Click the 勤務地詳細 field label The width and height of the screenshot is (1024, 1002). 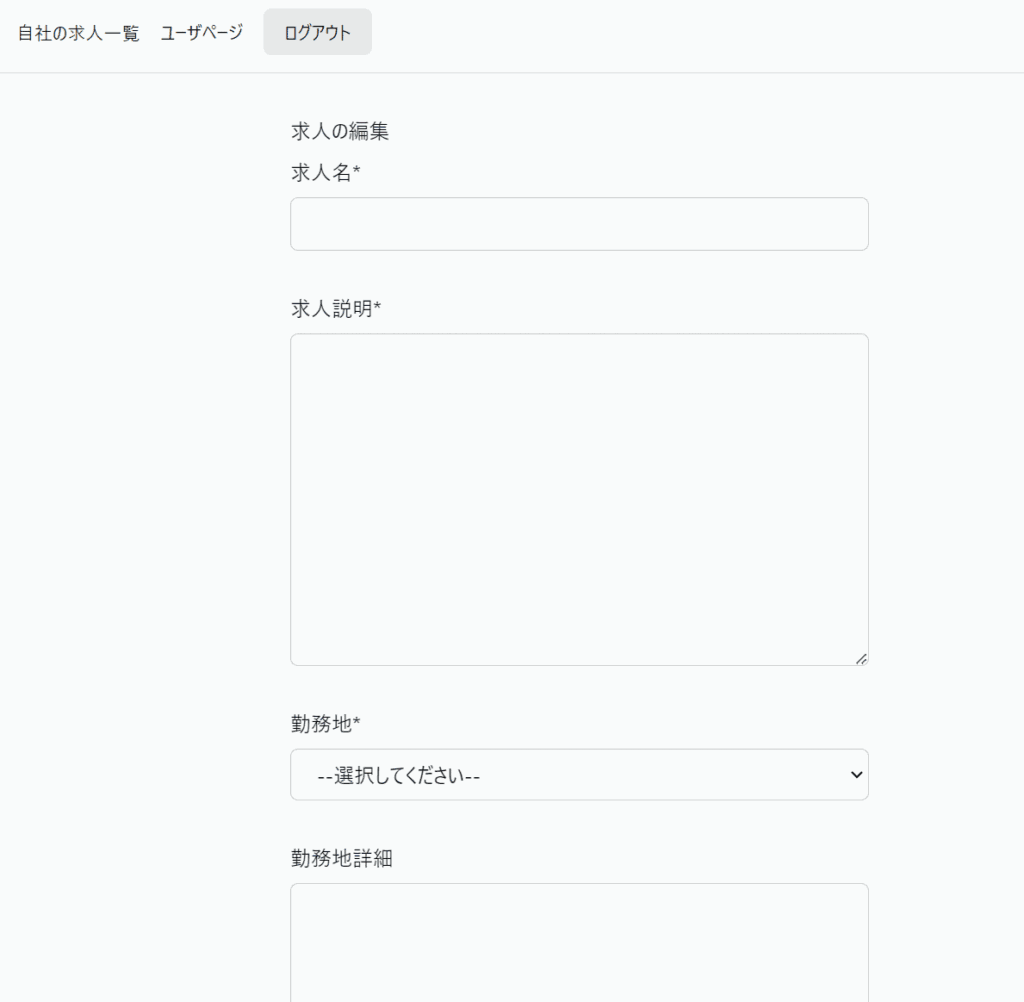coord(341,858)
